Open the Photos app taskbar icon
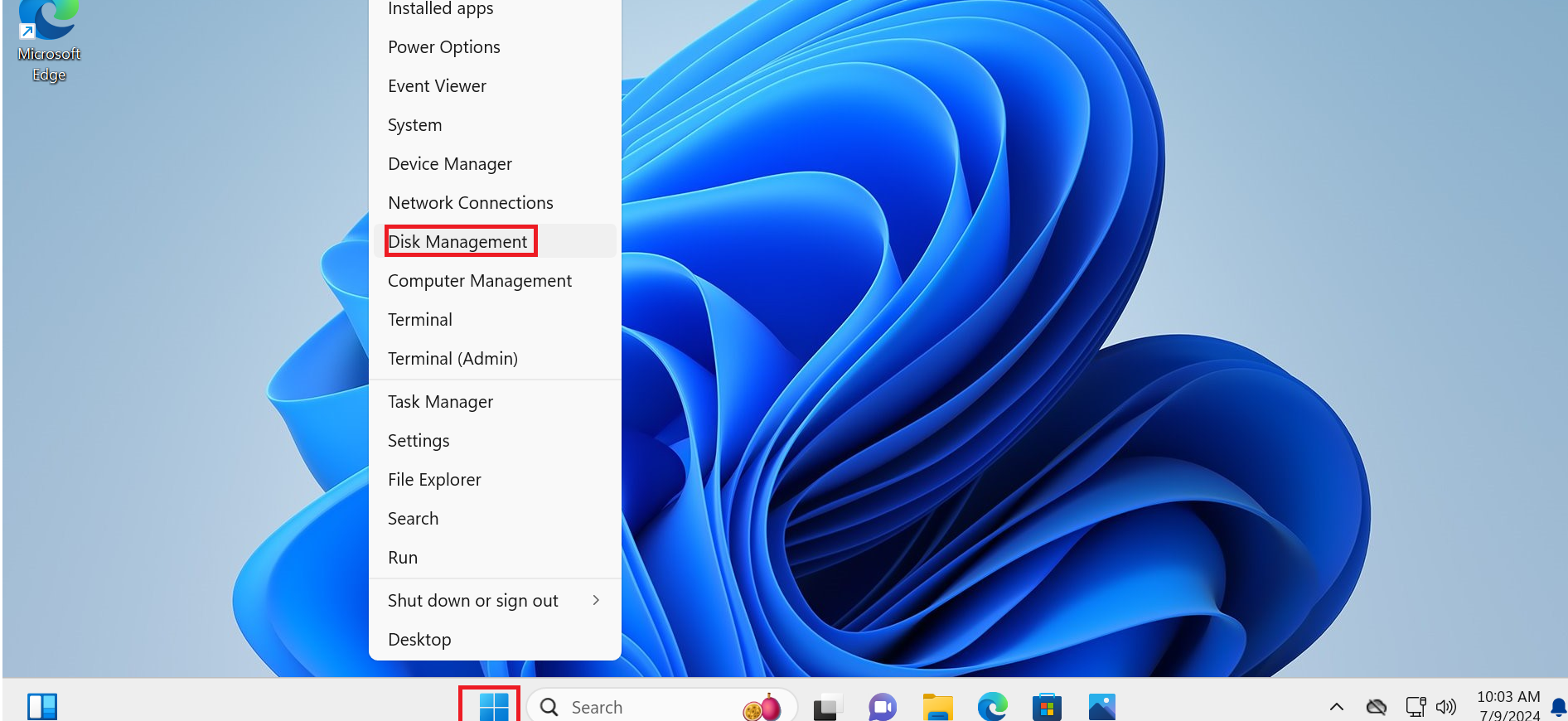This screenshot has width=1568, height=721. (1102, 707)
